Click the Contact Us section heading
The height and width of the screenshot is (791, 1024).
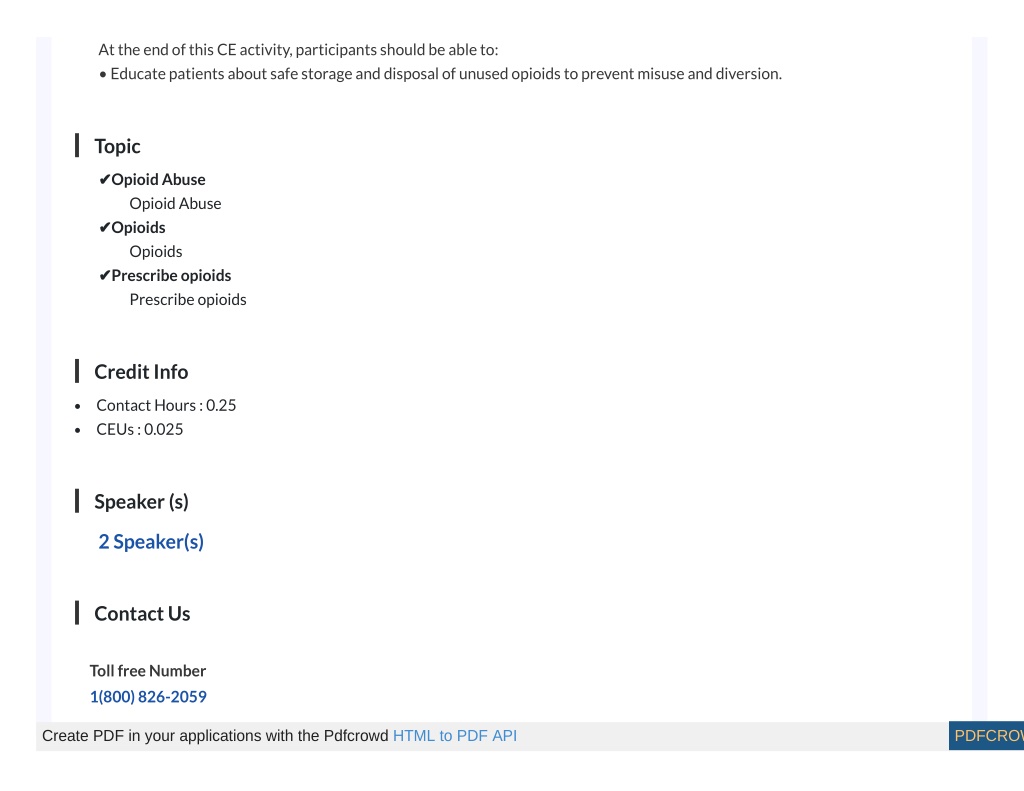click(x=142, y=614)
